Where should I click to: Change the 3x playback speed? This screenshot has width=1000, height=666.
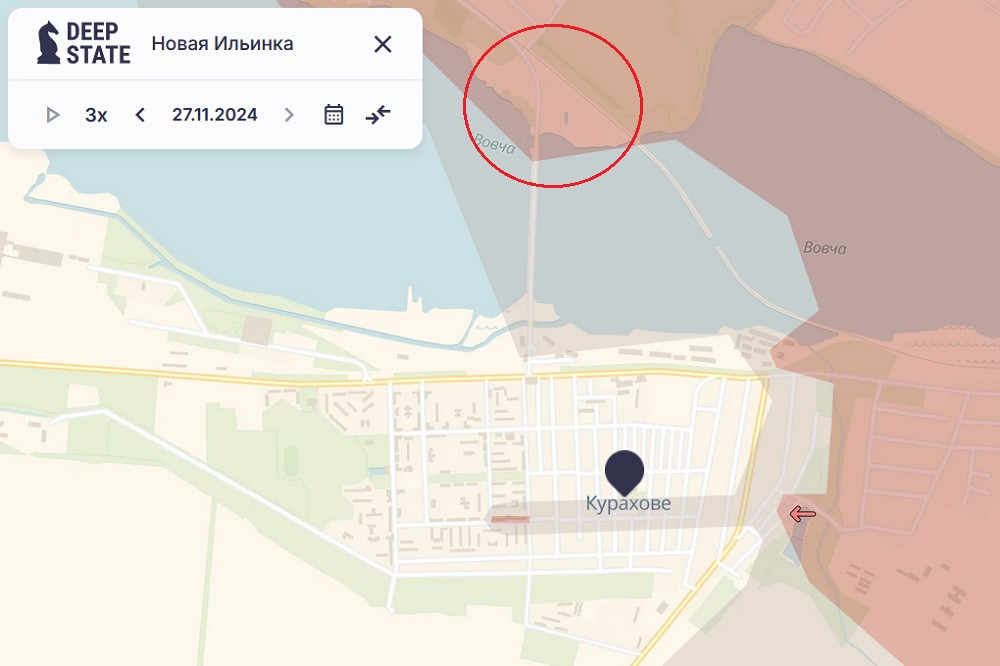96,115
